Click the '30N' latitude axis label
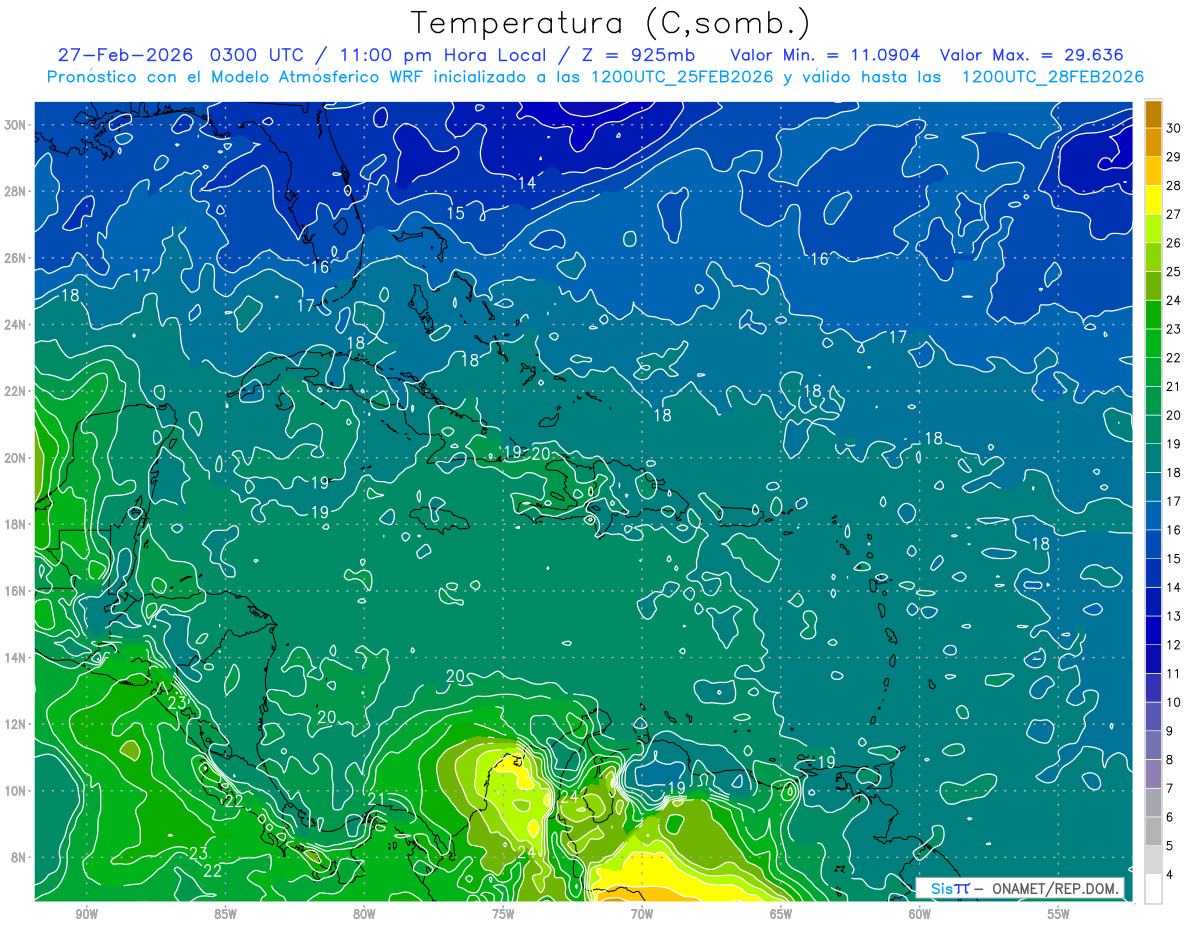 [x=17, y=125]
